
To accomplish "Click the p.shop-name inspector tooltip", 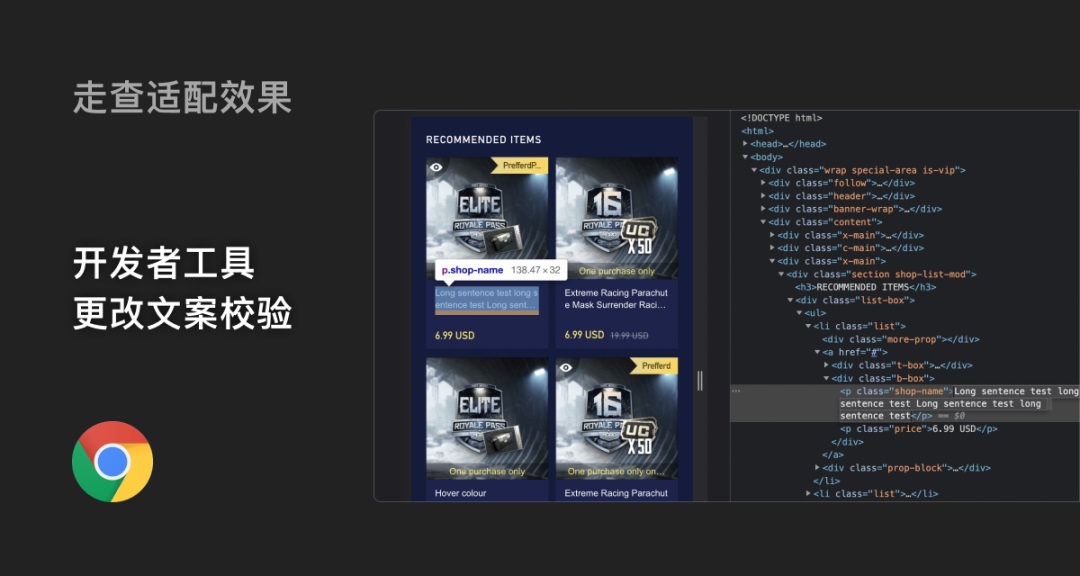I will (501, 270).
